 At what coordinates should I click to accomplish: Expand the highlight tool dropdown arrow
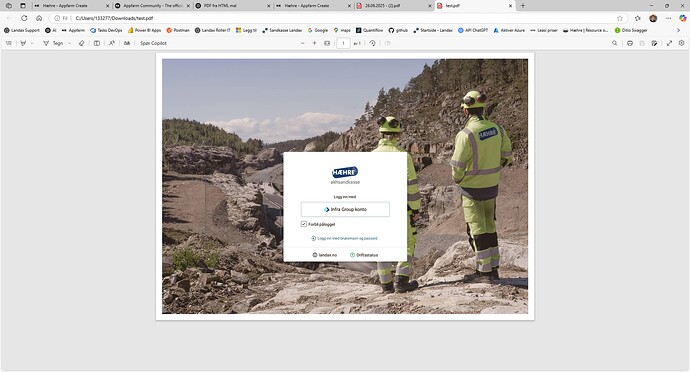(x=32, y=43)
